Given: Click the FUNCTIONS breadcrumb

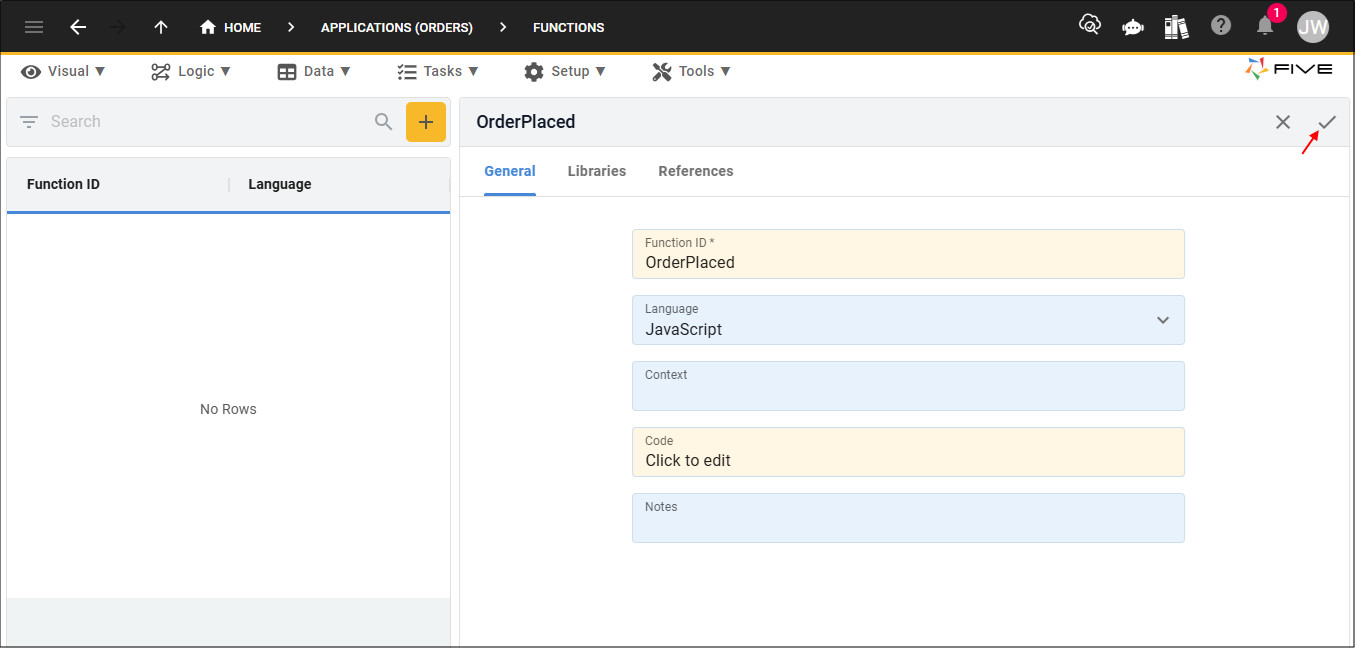Looking at the screenshot, I should click(x=568, y=27).
